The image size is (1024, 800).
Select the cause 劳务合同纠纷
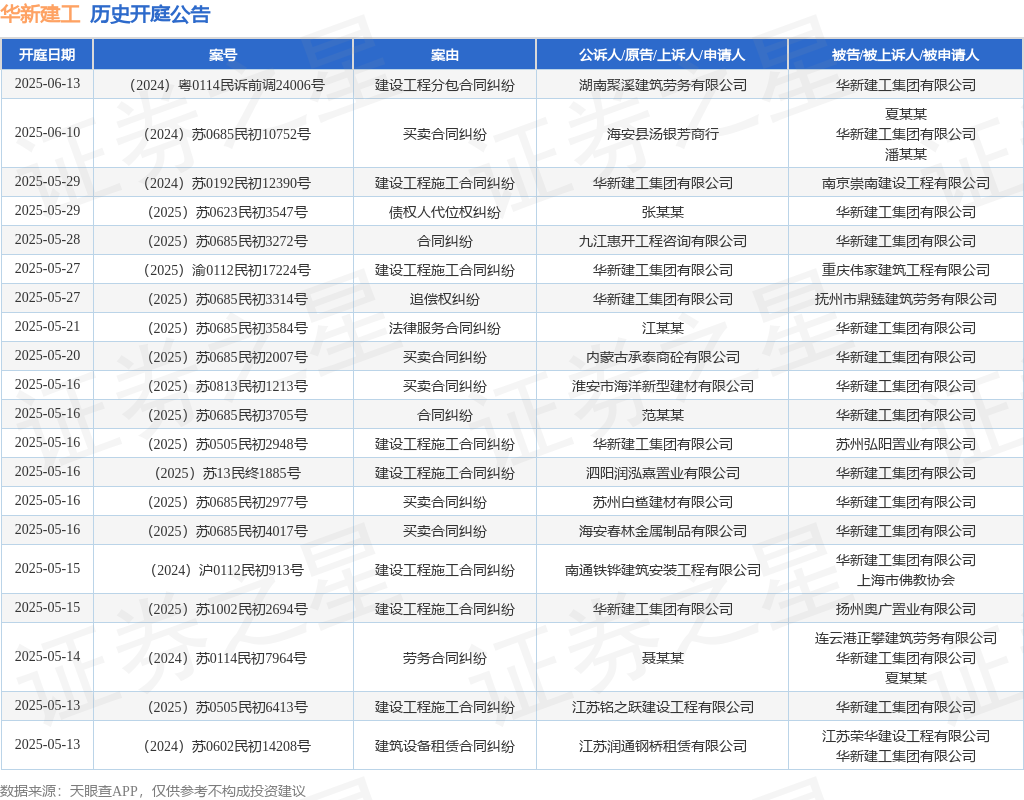445,658
